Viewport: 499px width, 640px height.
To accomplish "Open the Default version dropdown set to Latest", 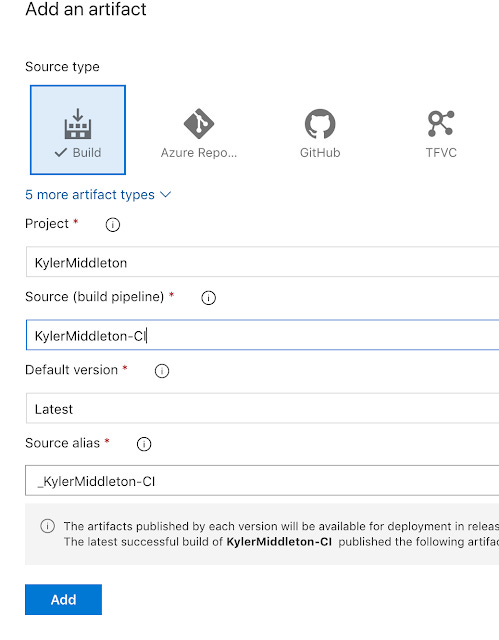I will coord(262,408).
